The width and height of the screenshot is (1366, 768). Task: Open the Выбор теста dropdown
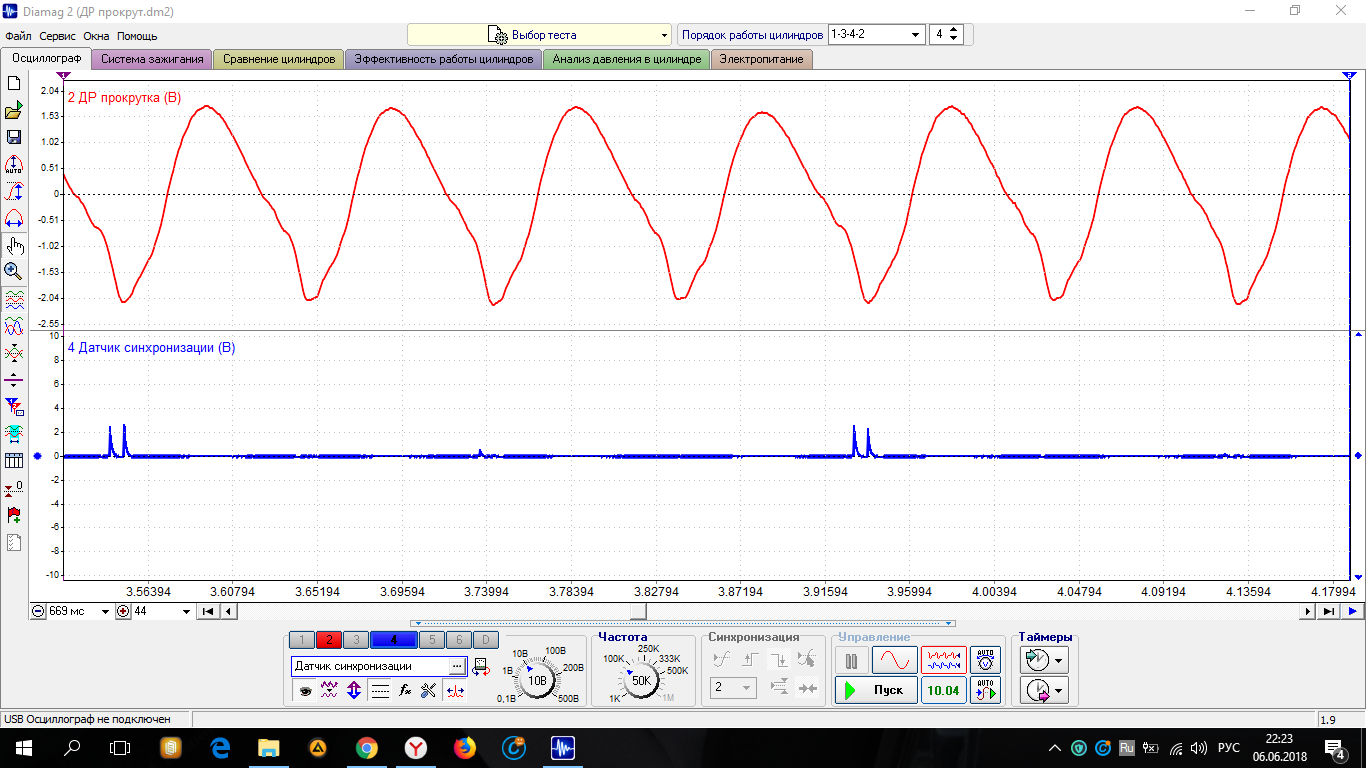(x=539, y=35)
